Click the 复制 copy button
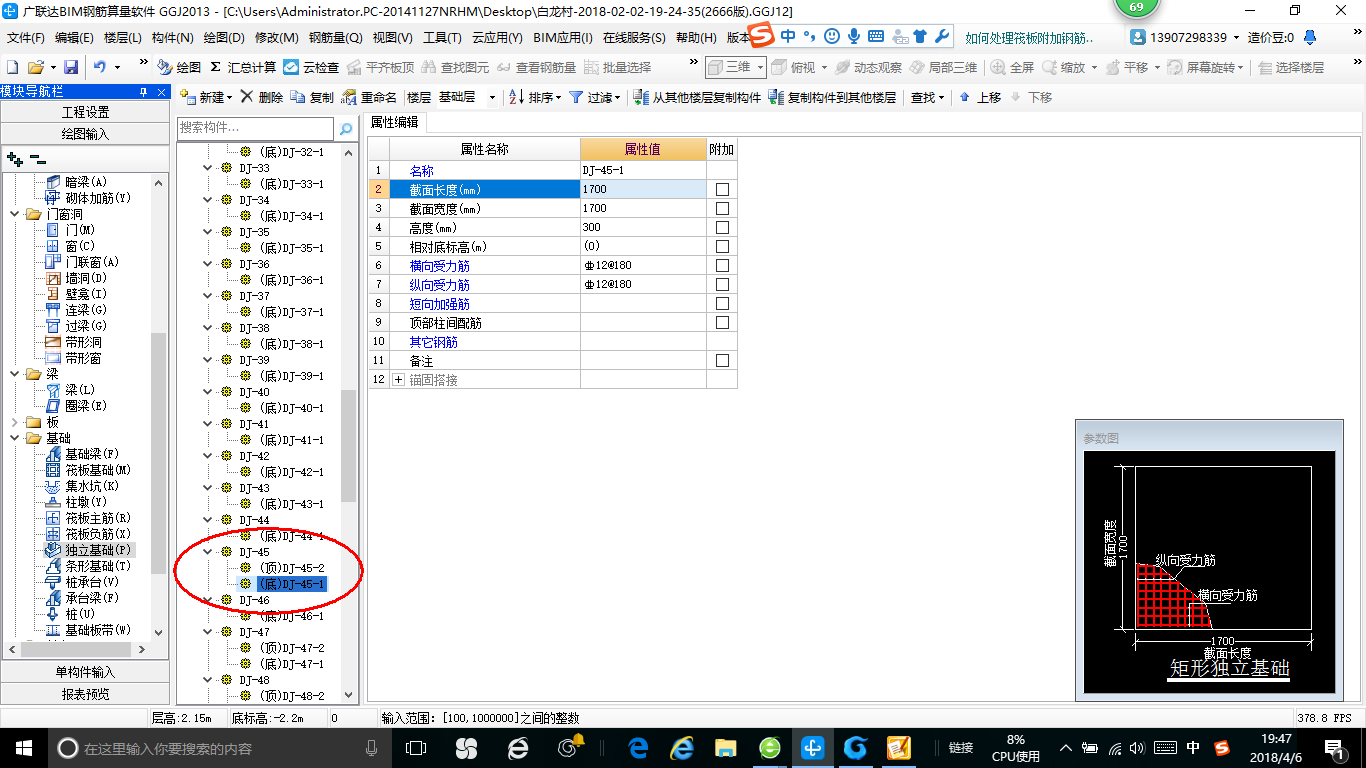This screenshot has width=1366, height=768. (x=312, y=97)
